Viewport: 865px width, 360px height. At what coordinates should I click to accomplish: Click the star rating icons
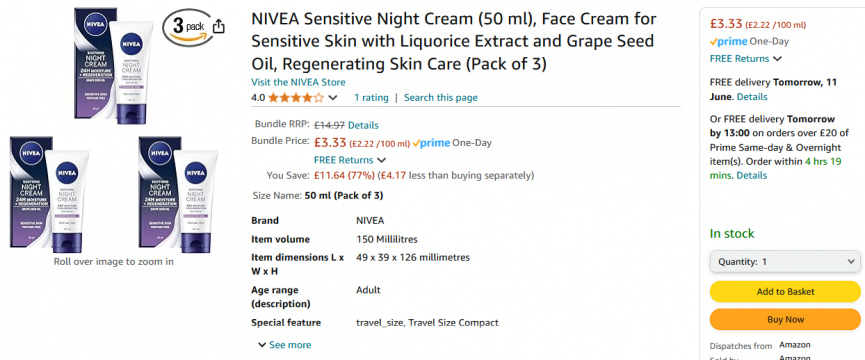coord(296,98)
